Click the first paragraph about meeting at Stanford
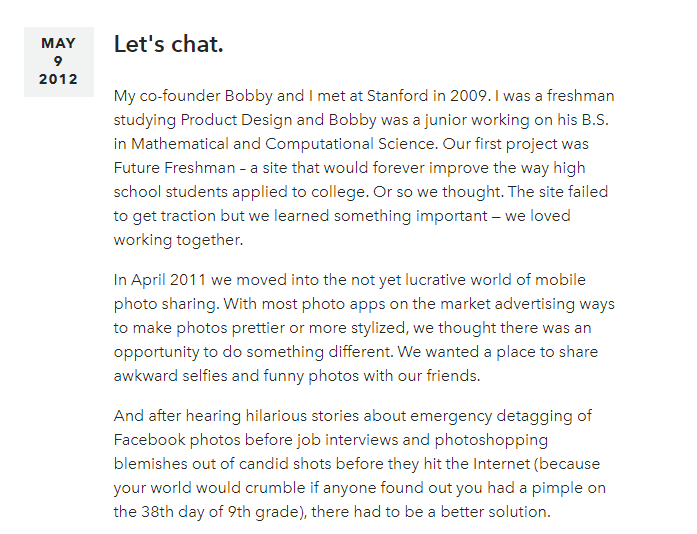Viewport: 697px width, 534px height. 364,168
